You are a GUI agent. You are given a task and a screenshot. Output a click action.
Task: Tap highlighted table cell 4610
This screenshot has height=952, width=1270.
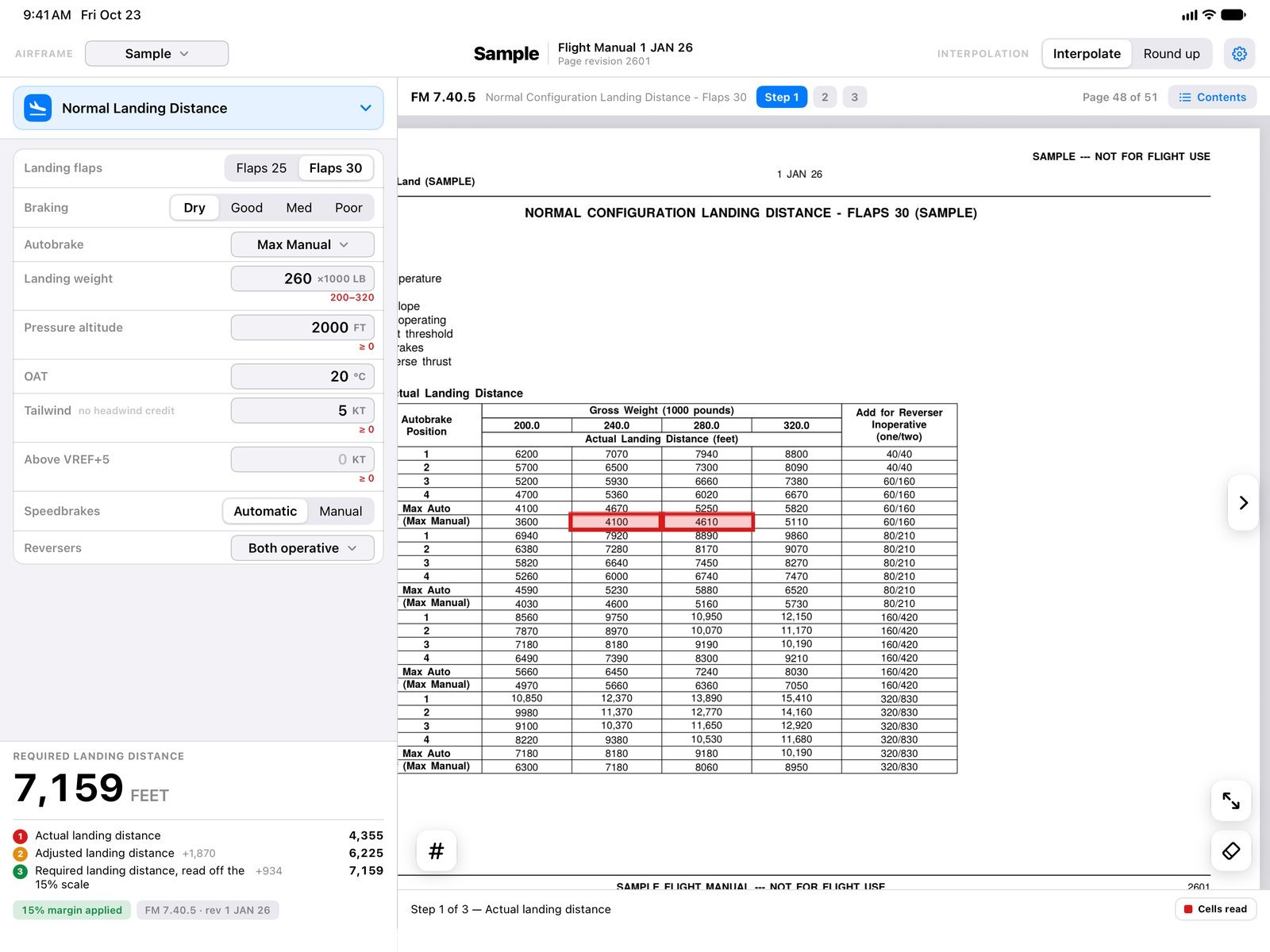(x=707, y=522)
